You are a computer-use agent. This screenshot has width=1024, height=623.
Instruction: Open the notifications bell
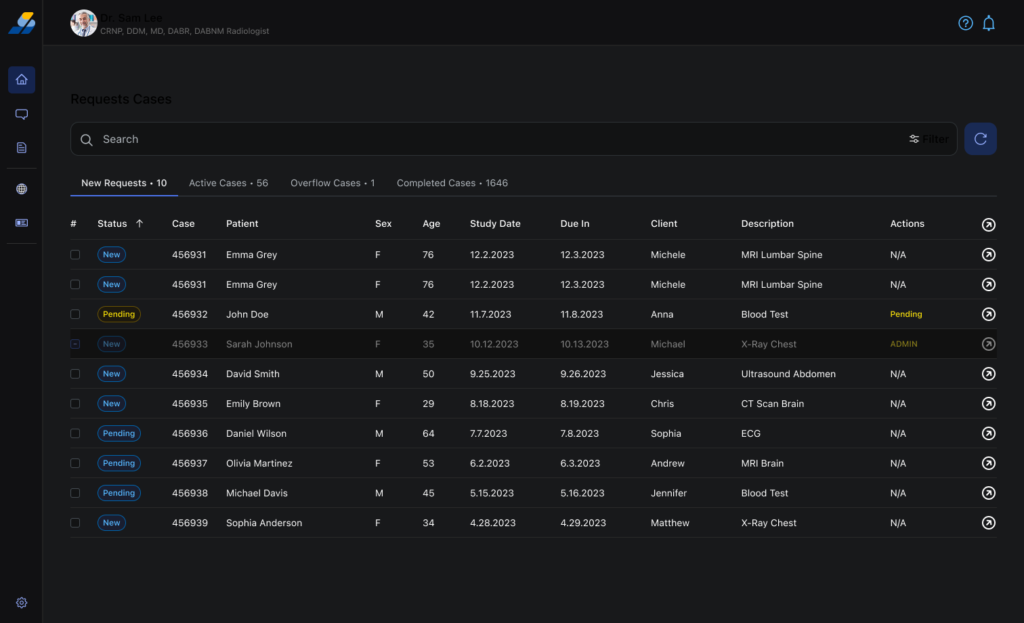coord(989,23)
